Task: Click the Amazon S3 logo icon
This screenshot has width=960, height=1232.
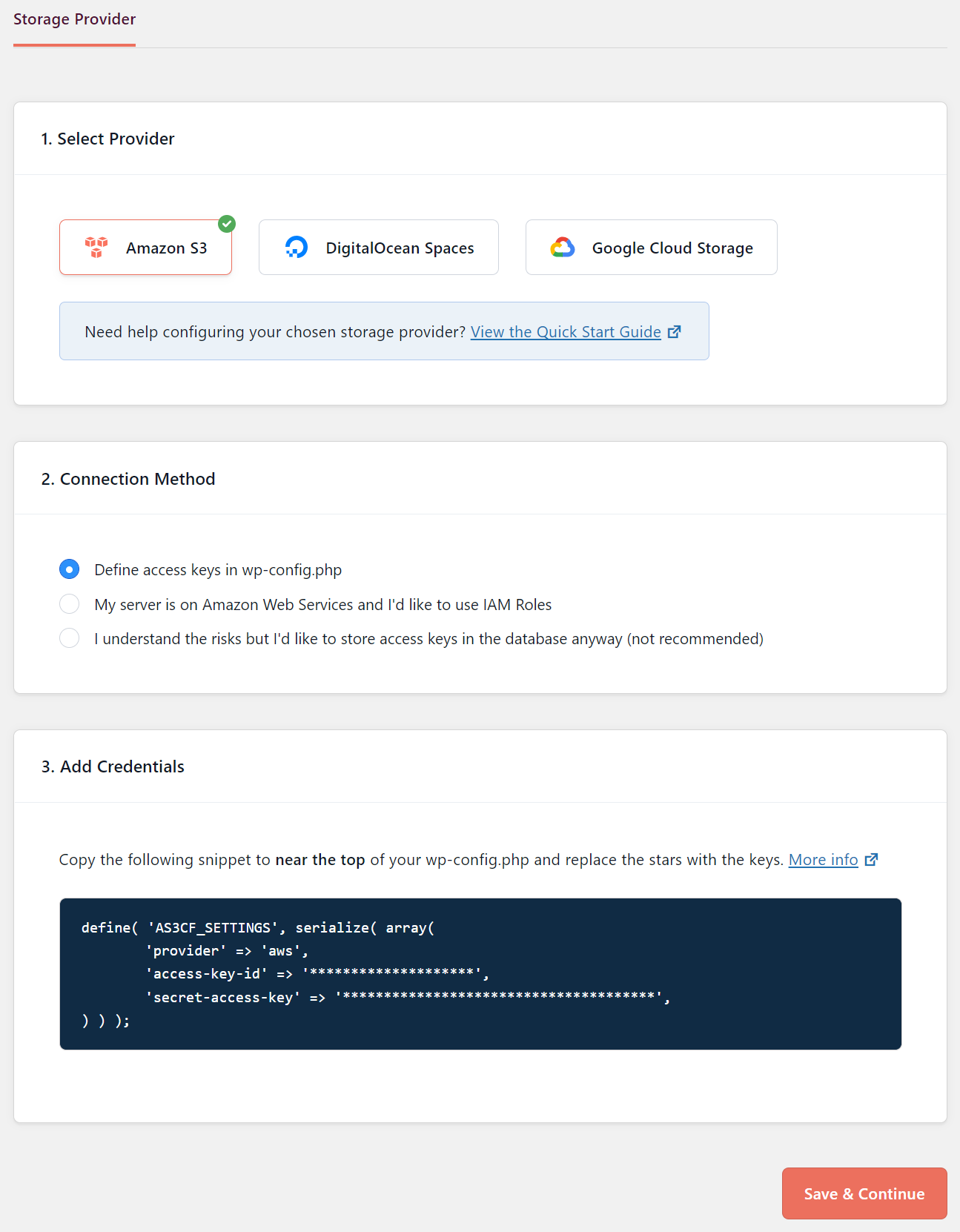Action: tap(96, 248)
